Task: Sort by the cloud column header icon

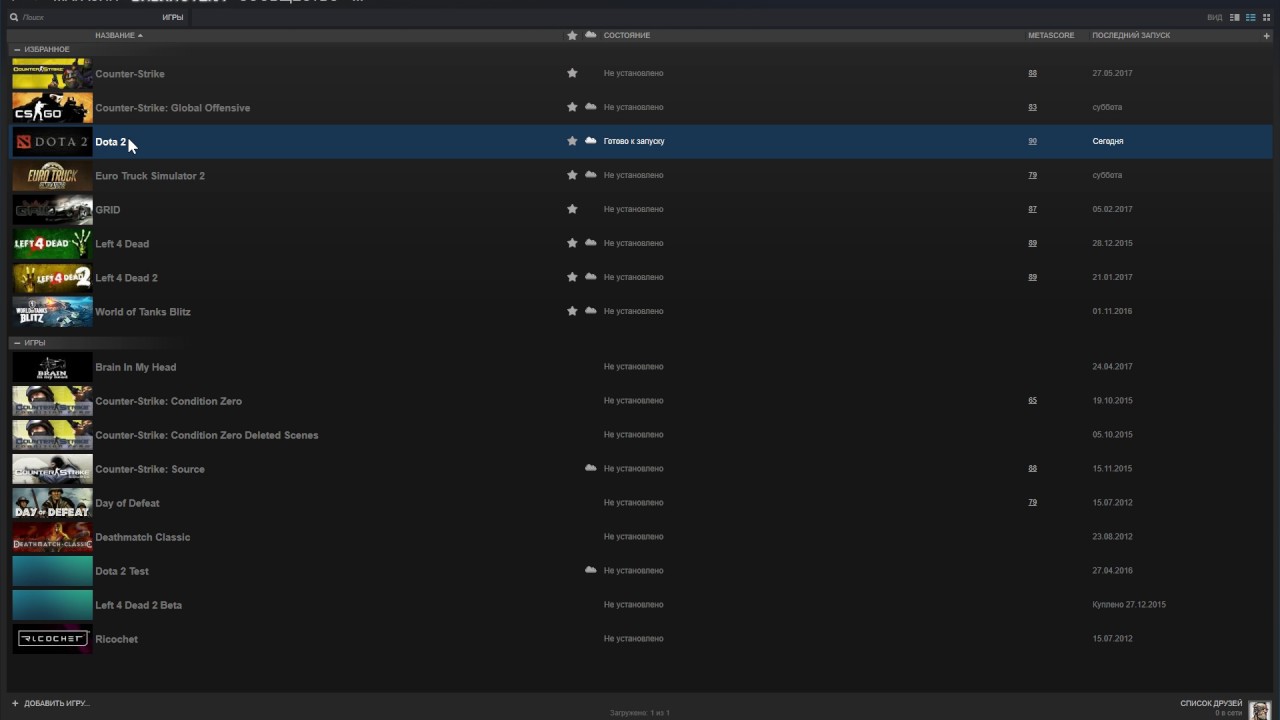Action: point(591,35)
